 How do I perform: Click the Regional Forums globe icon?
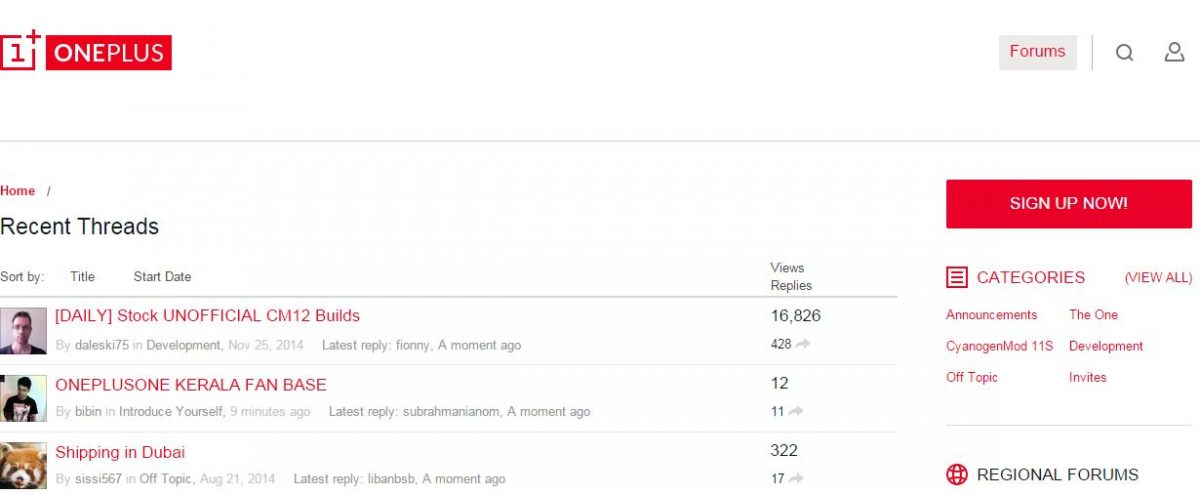pos(957,474)
